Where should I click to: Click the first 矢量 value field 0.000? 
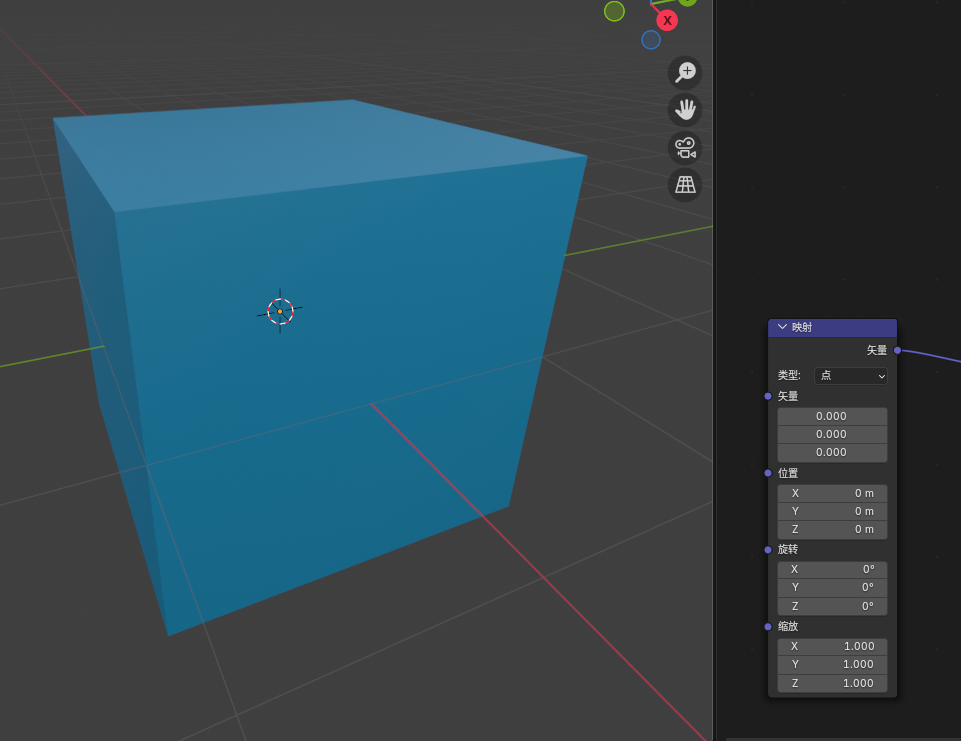pos(832,416)
